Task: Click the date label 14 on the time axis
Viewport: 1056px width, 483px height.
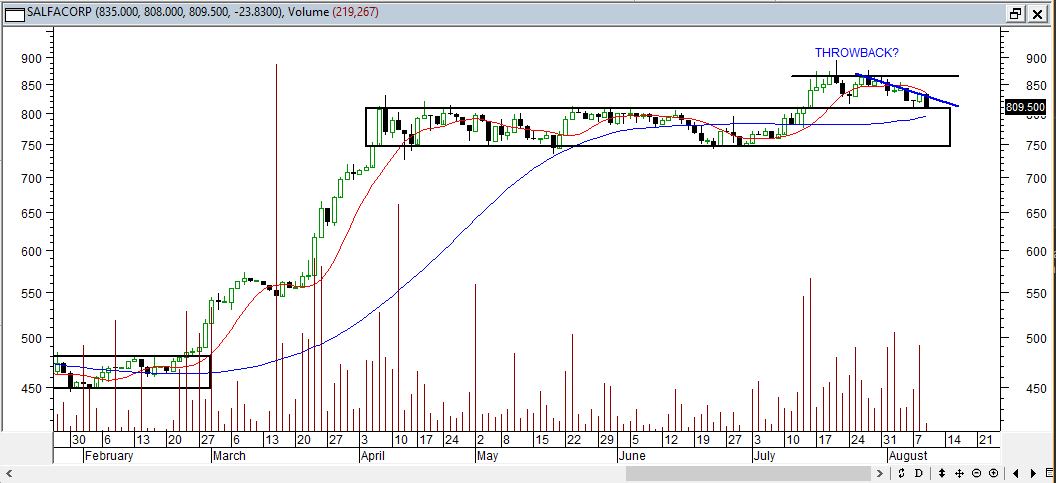Action: pos(953,439)
